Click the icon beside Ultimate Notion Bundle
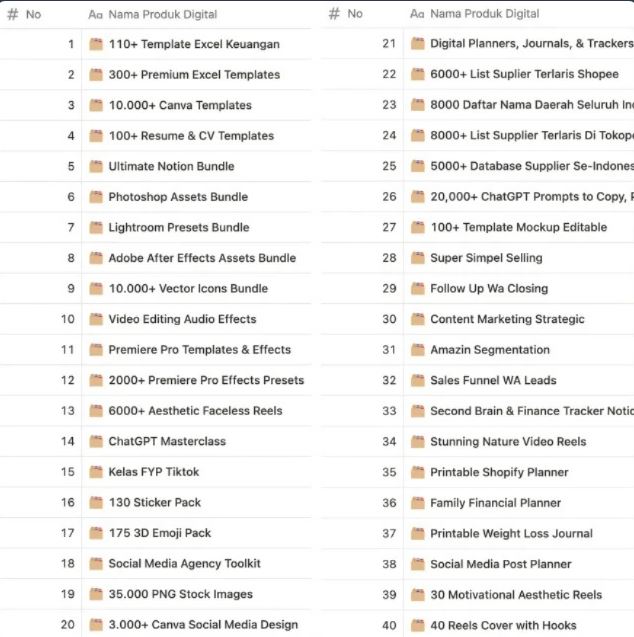The height and width of the screenshot is (637, 634). [x=96, y=166]
